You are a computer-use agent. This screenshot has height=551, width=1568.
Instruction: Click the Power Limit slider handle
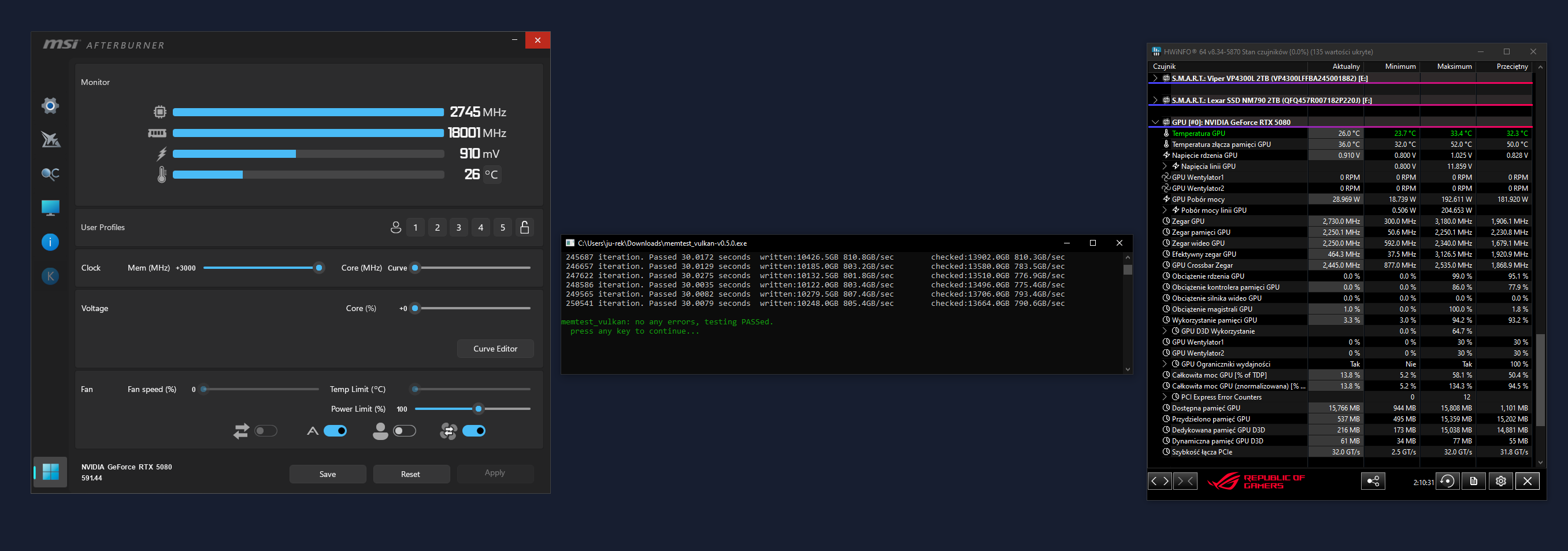click(479, 409)
